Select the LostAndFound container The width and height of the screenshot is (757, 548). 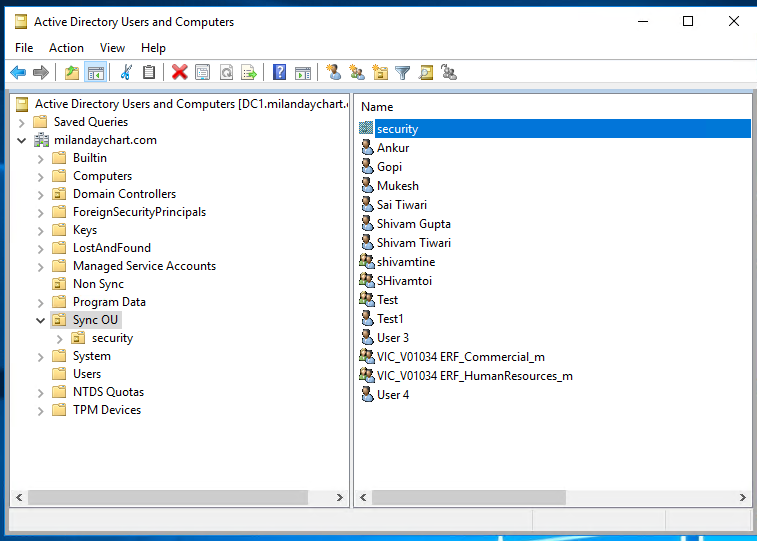click(x=112, y=248)
